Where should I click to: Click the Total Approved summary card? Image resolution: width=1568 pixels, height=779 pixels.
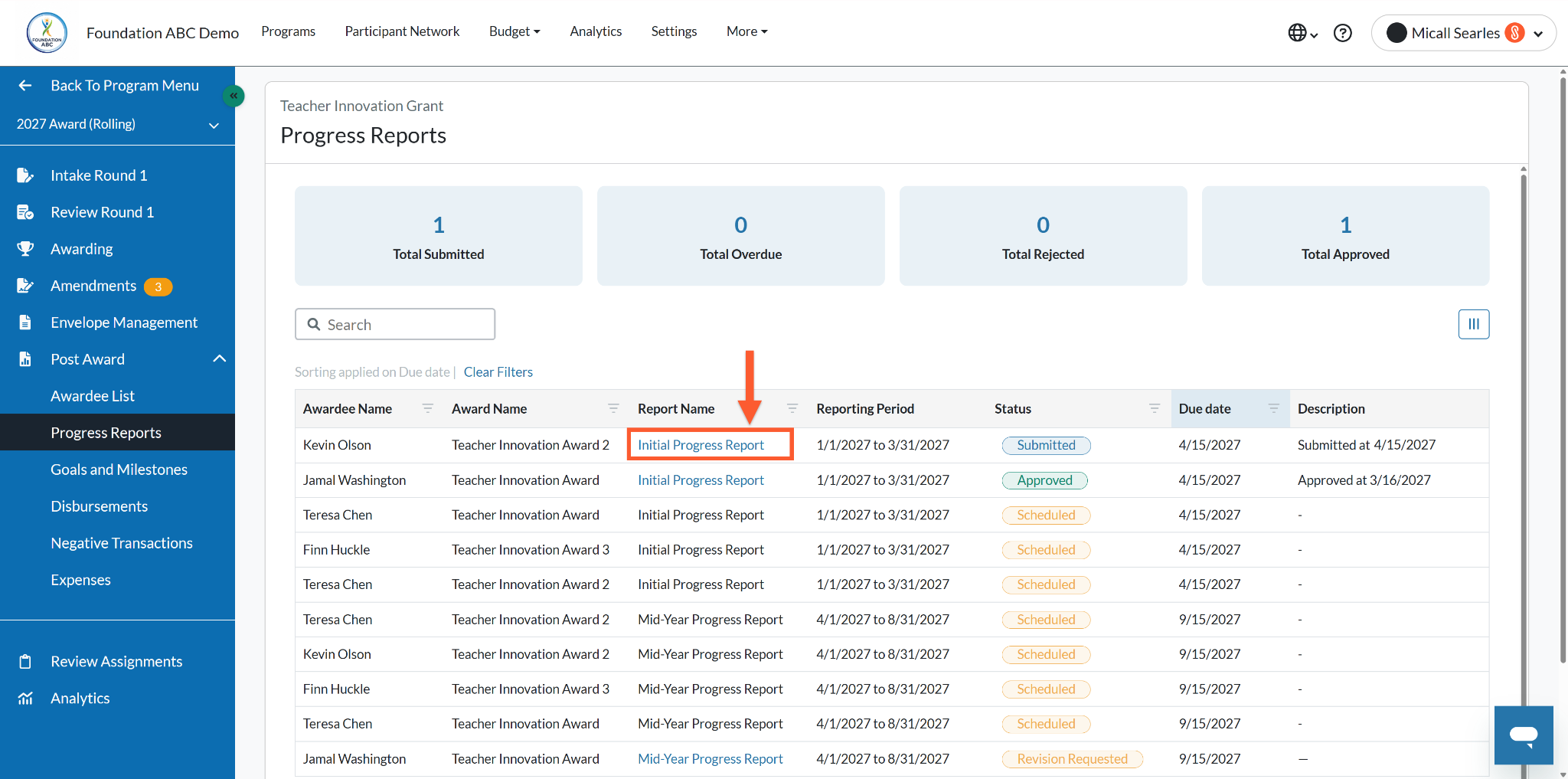coord(1346,236)
